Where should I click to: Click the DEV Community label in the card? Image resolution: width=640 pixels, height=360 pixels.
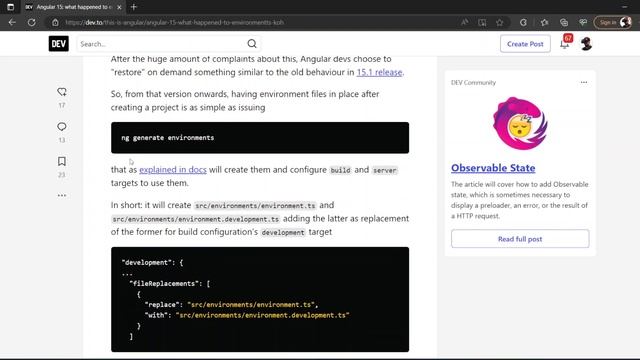[x=473, y=82]
